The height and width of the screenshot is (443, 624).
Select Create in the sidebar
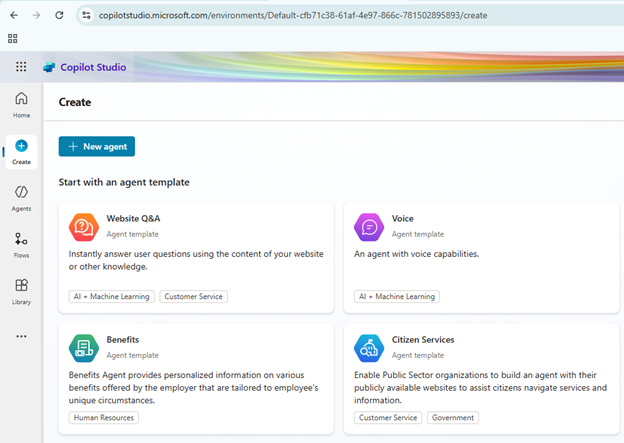click(21, 152)
